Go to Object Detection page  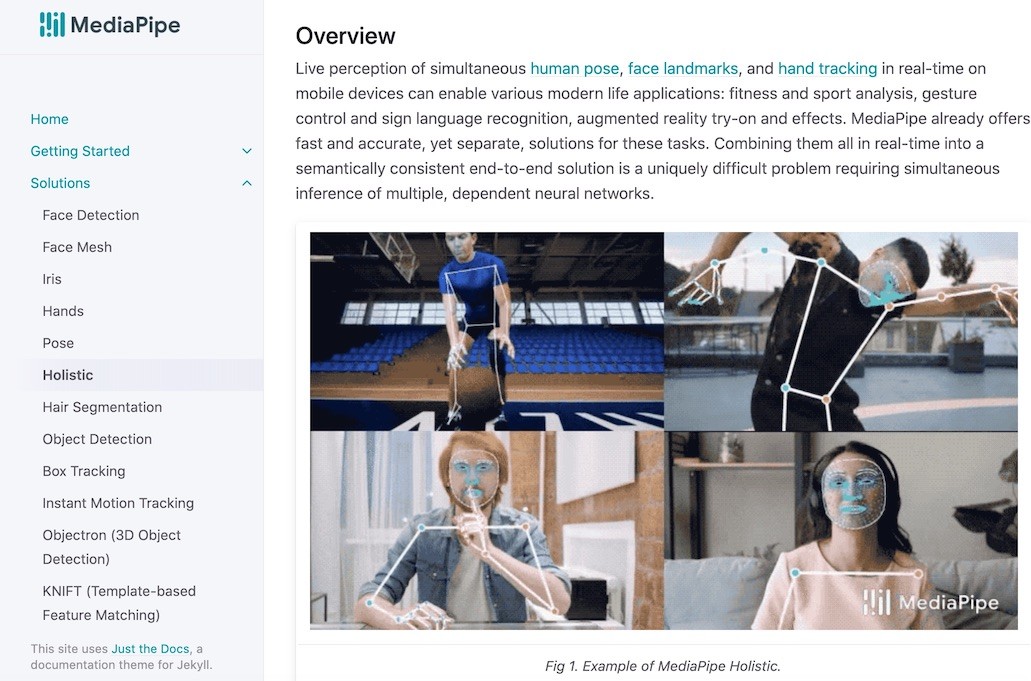(x=97, y=439)
